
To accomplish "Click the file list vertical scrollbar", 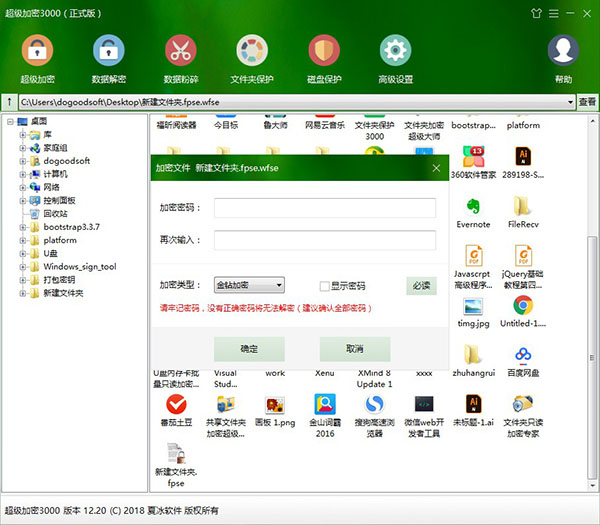I will tap(592, 358).
